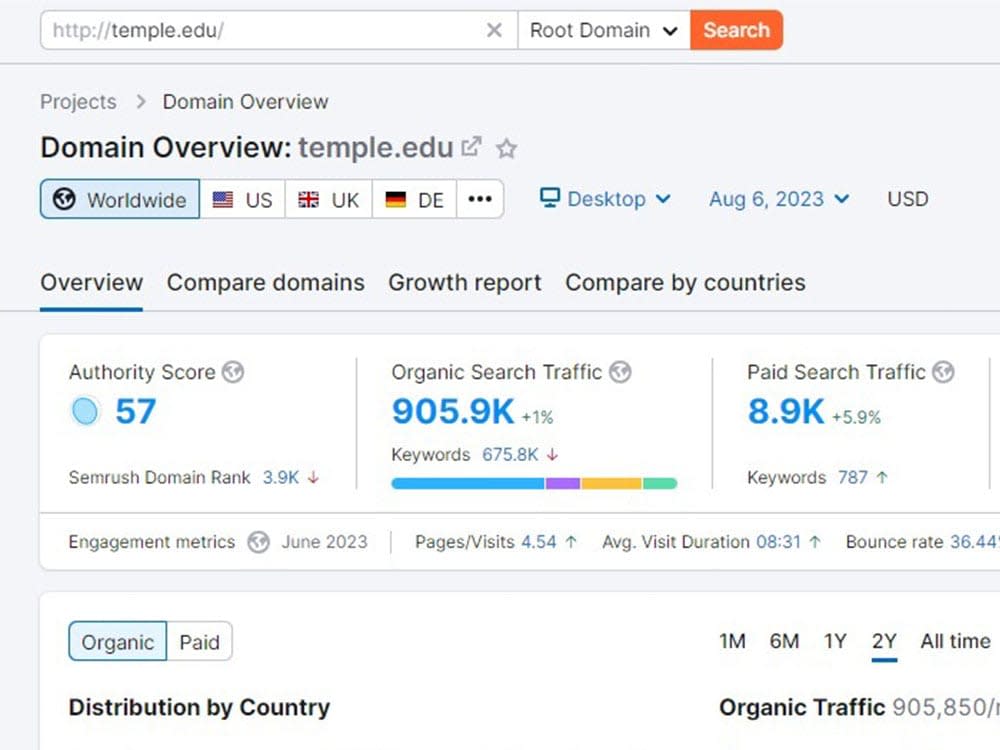
Task: Switch to the Compare domains tab
Action: pyautogui.click(x=265, y=283)
